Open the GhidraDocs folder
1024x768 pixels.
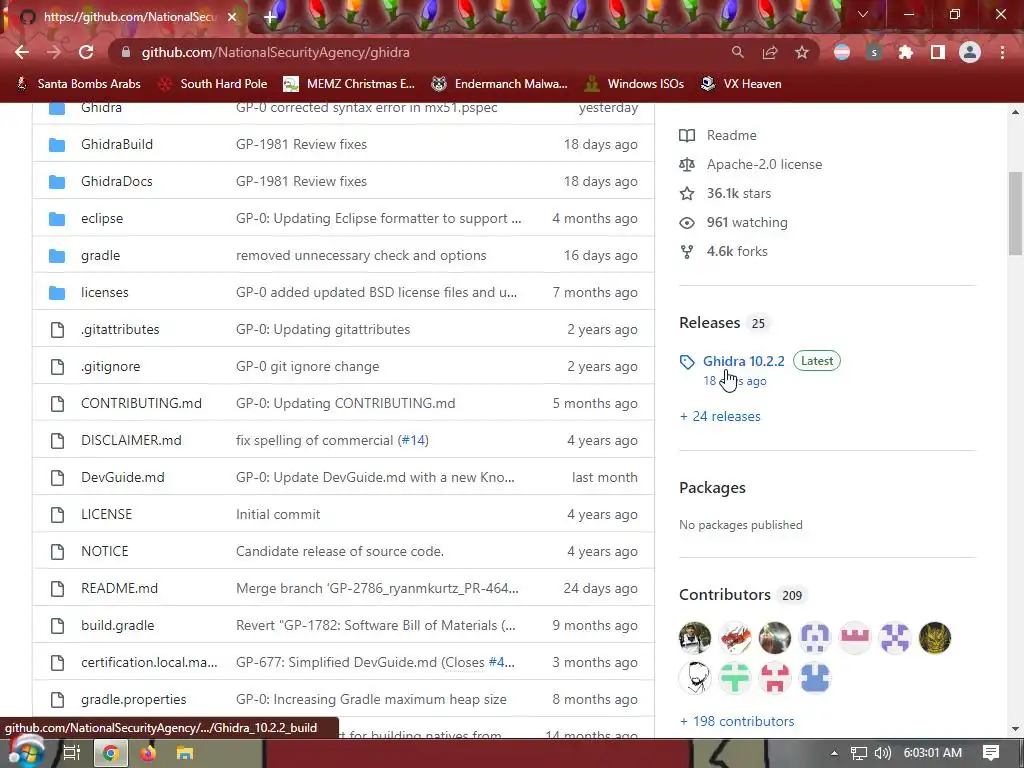click(117, 182)
